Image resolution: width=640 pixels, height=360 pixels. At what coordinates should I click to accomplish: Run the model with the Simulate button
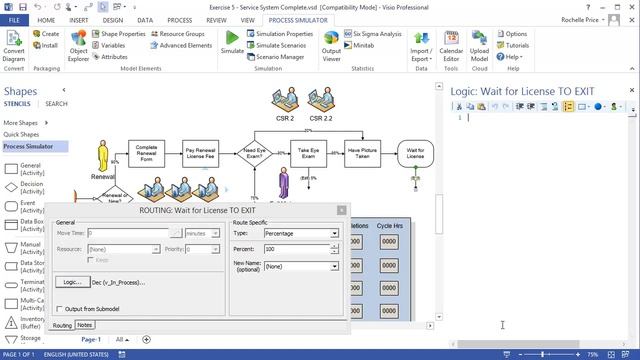232,42
